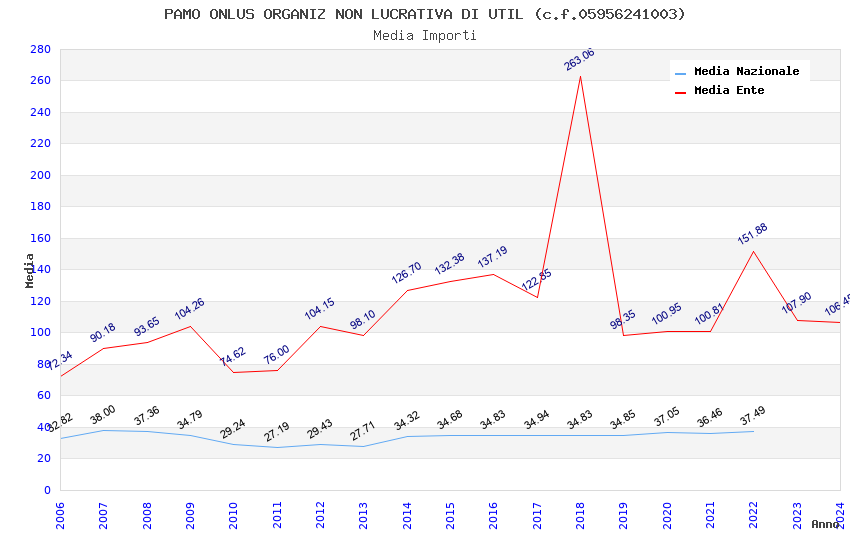Click the chart title PAMO ONLUS ORGANIZ

pos(425,14)
